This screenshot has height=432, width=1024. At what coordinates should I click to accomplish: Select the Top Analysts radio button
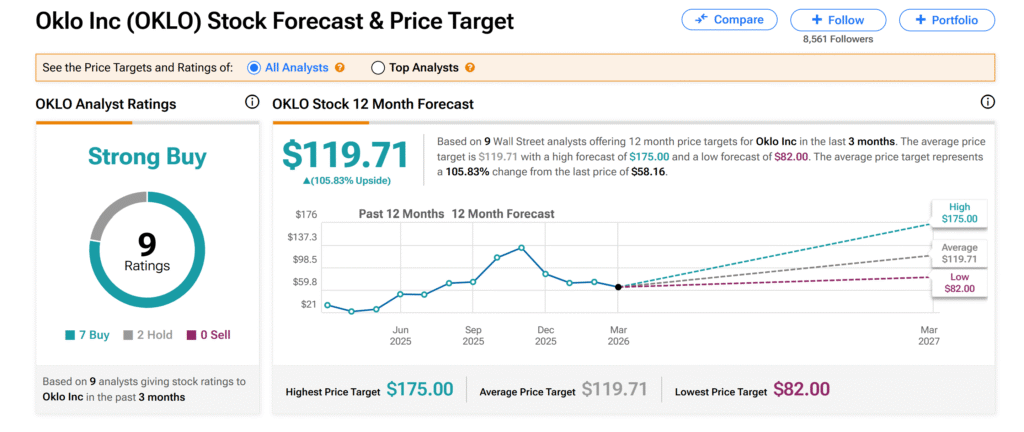[378, 68]
